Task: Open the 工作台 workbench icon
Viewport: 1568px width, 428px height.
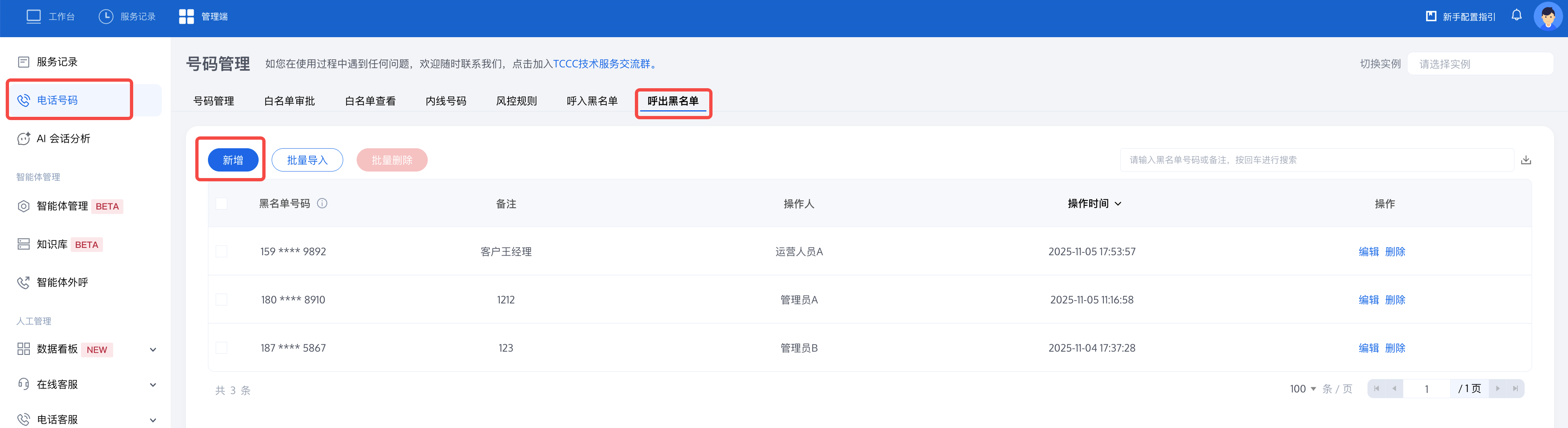Action: coord(34,16)
